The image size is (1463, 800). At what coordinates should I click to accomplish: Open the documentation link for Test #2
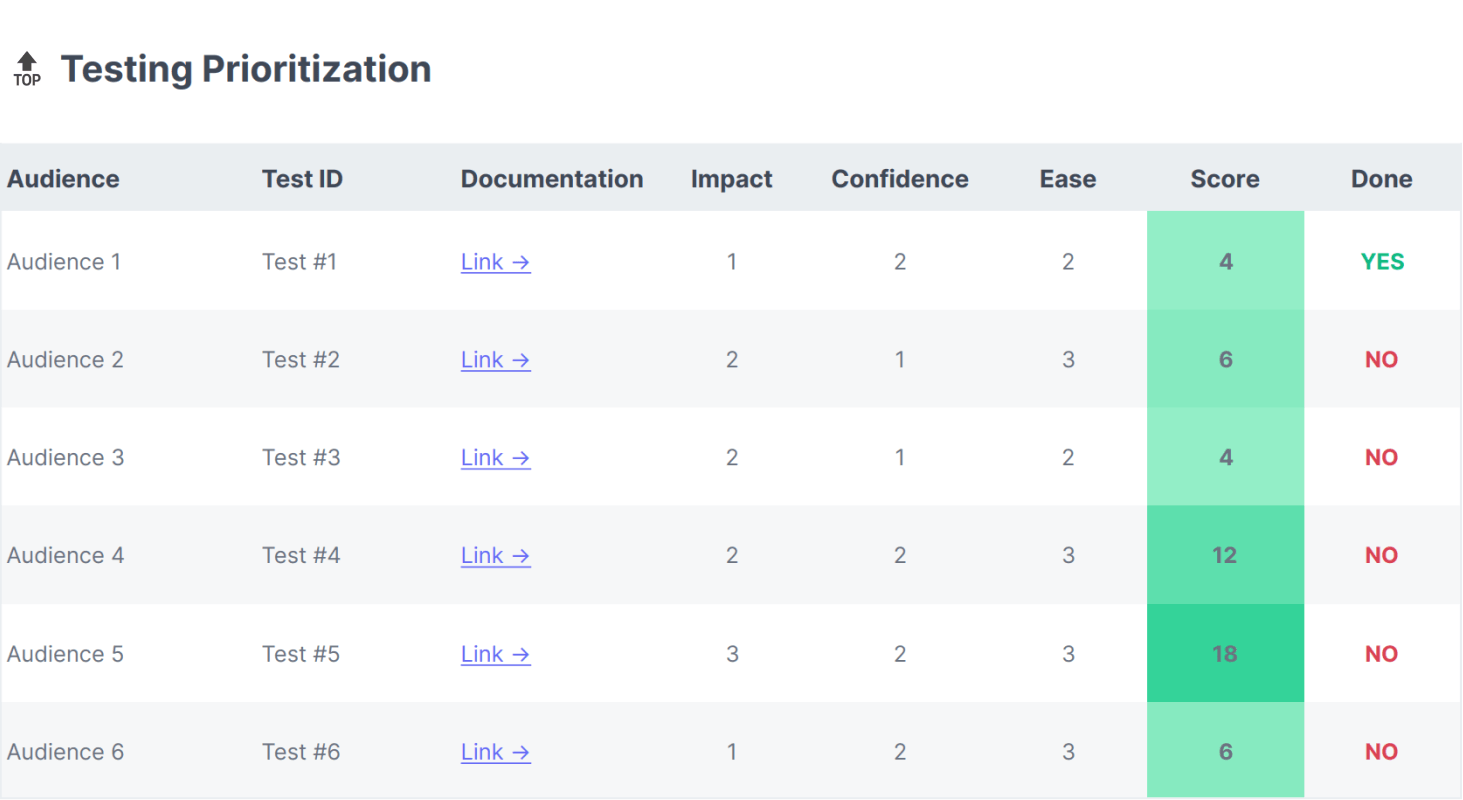click(495, 360)
